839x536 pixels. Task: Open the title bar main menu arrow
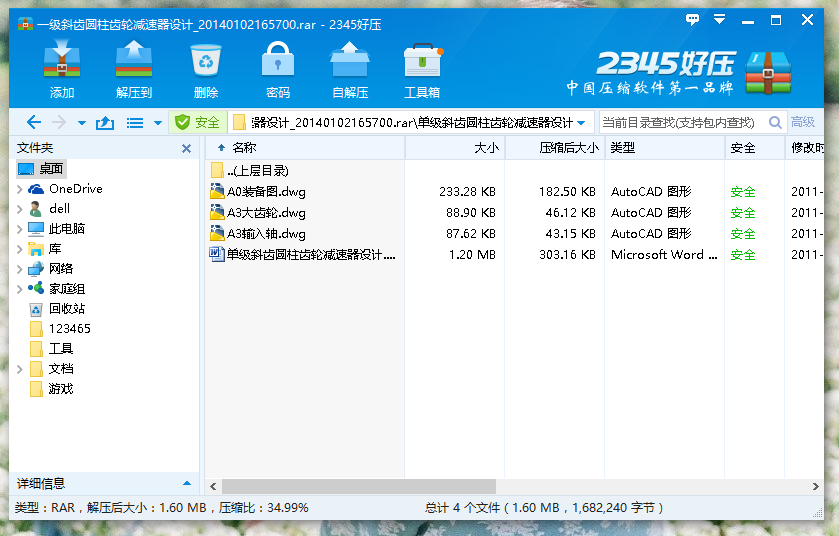click(x=718, y=19)
